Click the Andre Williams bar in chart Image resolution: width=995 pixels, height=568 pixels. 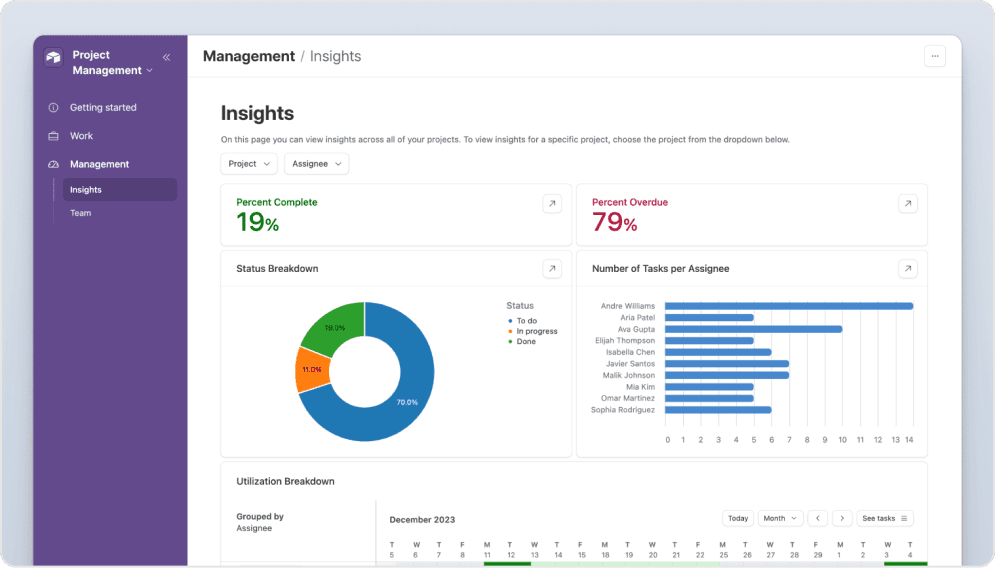[x=788, y=306]
